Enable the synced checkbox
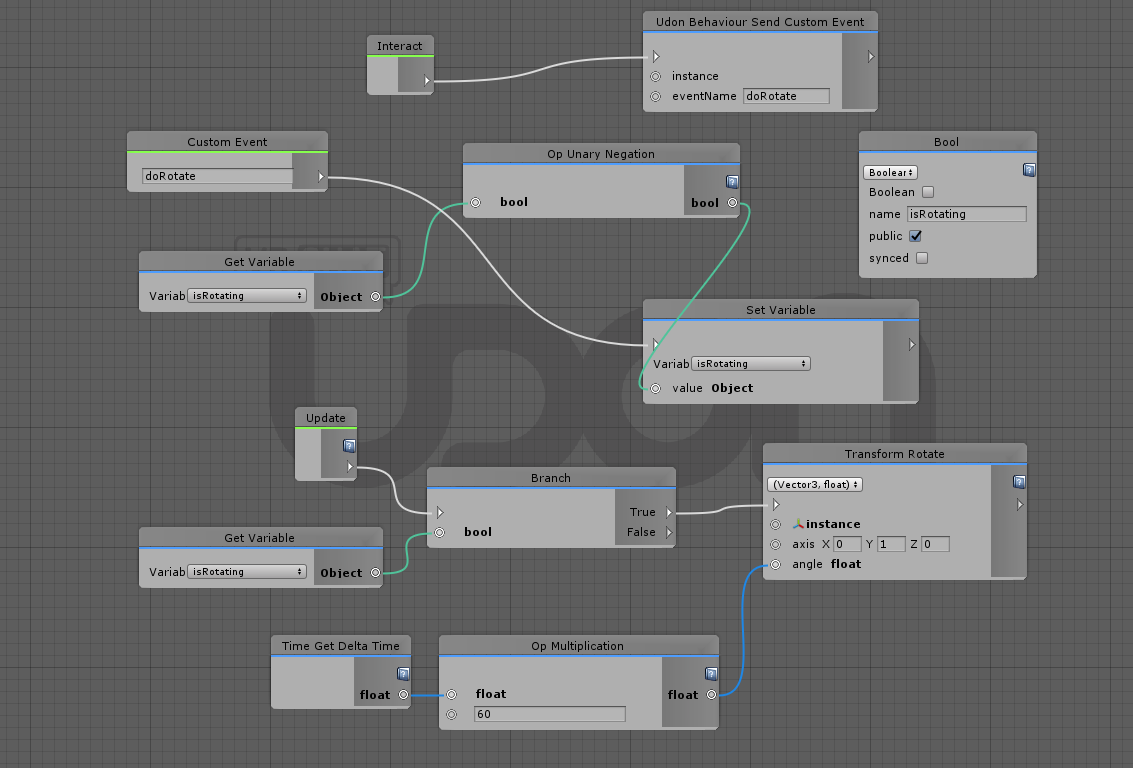The width and height of the screenshot is (1133, 768). [922, 258]
